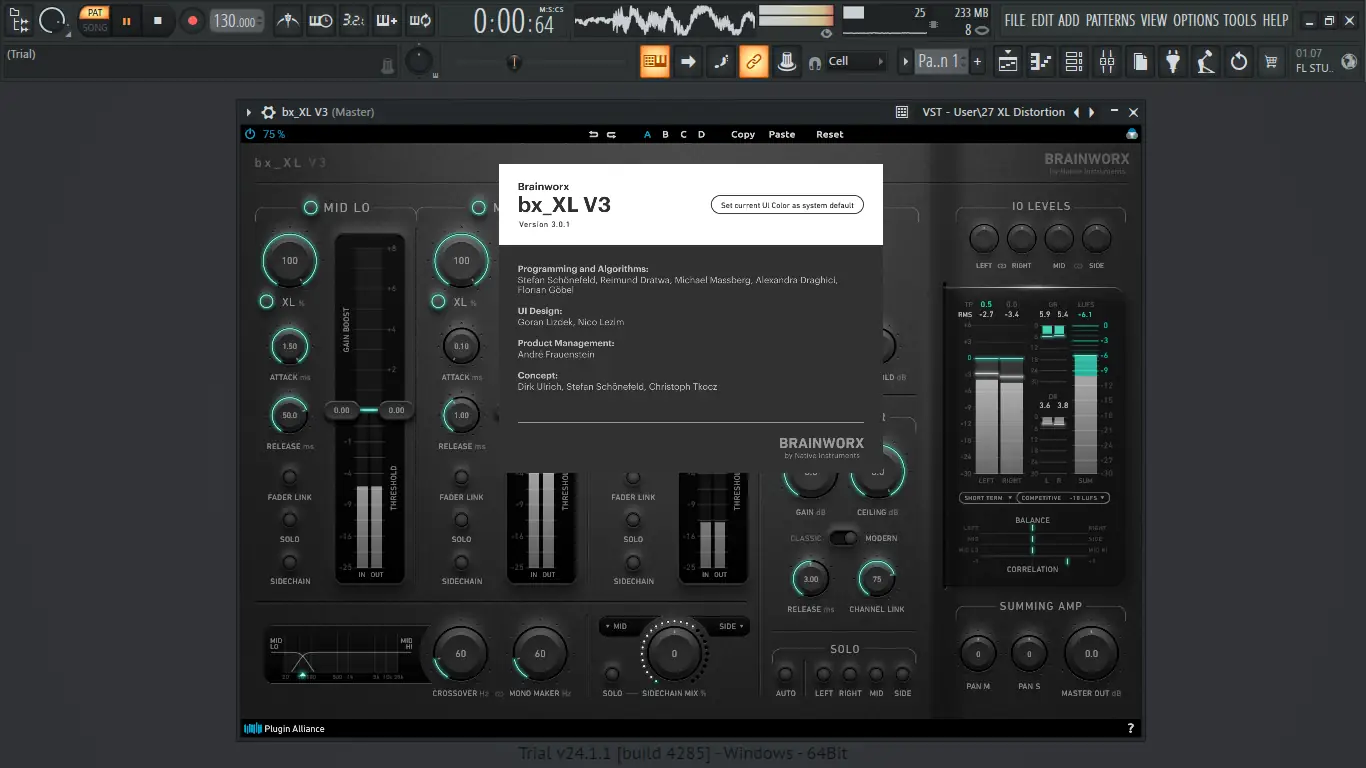Open the SIDE sidechain source dropdown

click(x=730, y=626)
